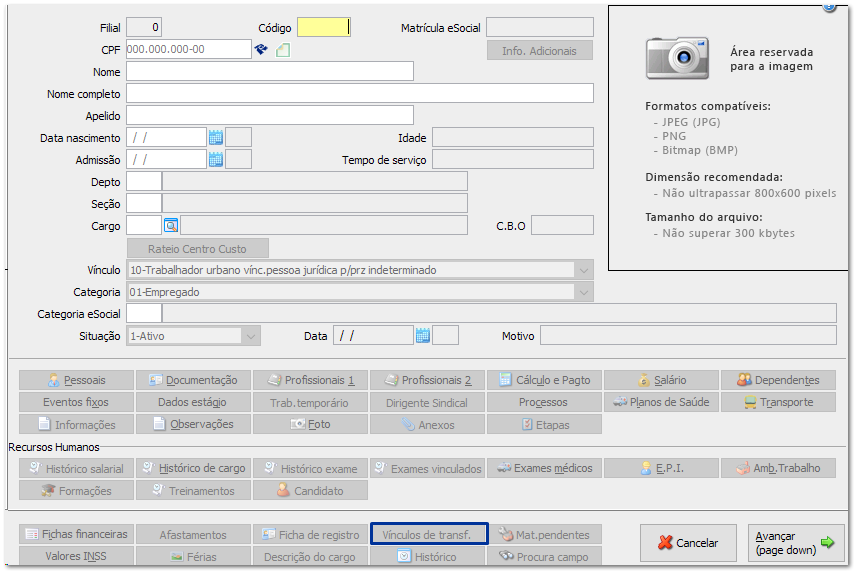Open the calendar next to Situação Data field
Screen dimensions: 857x574
(x=422, y=336)
